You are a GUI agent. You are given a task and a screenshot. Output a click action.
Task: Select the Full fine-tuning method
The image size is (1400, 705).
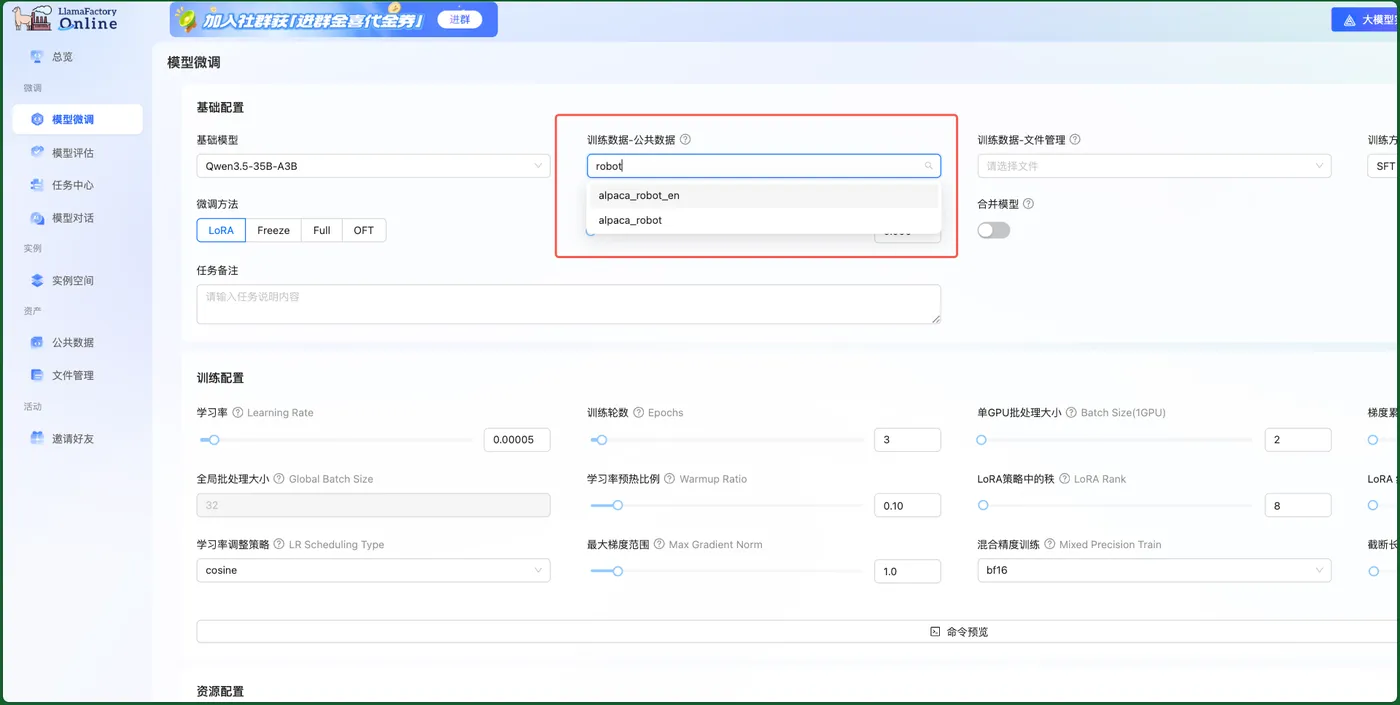[321, 230]
